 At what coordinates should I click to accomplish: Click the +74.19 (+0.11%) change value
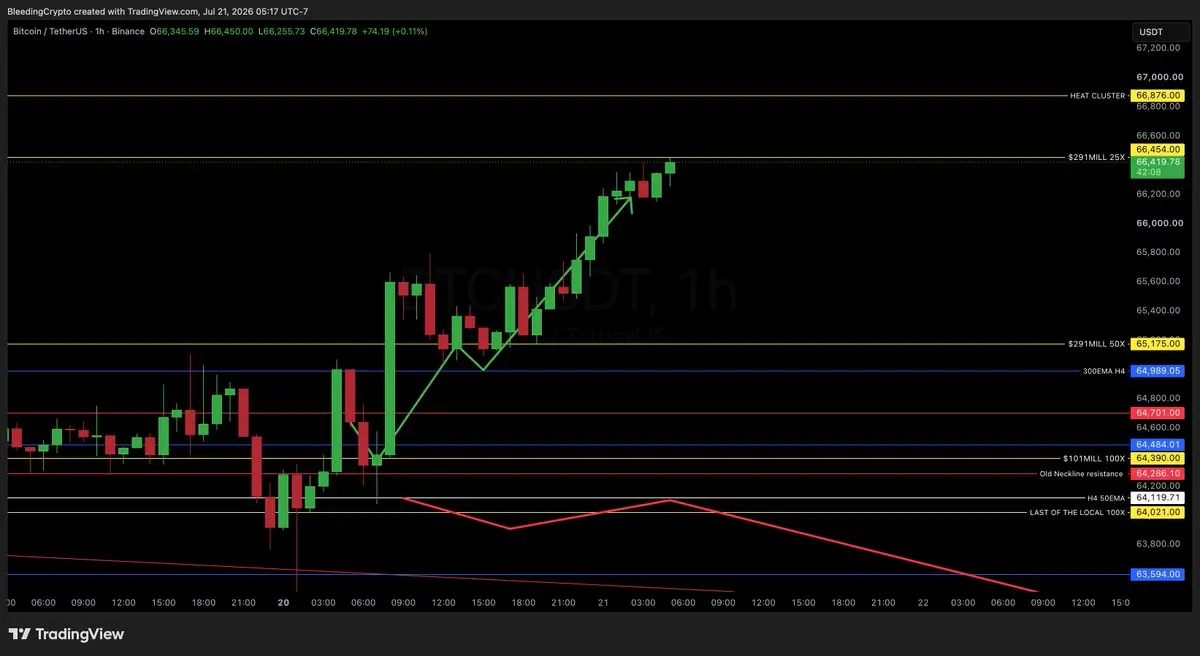tap(395, 32)
